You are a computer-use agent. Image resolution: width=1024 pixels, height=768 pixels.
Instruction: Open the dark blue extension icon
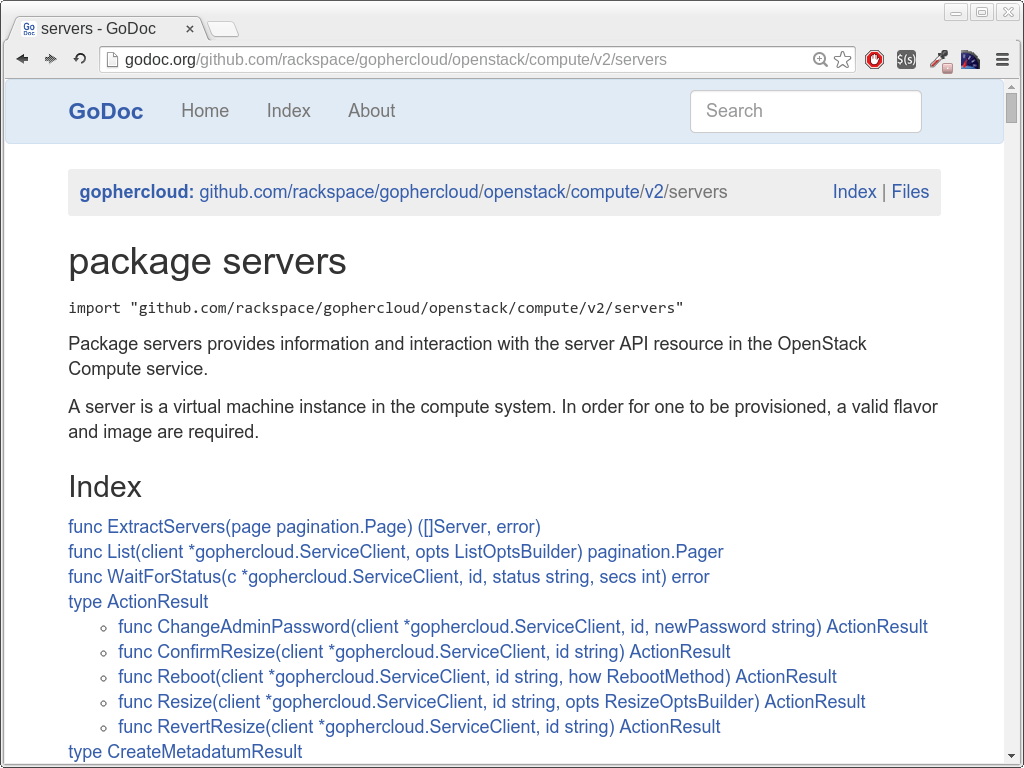coord(970,59)
